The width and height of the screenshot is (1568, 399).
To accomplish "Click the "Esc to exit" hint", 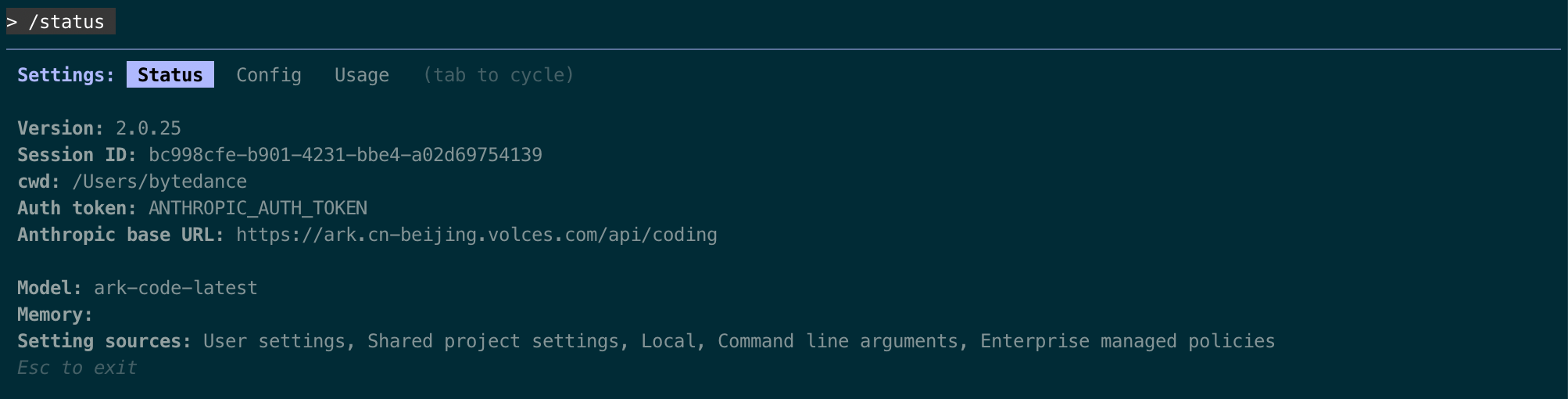I will [x=77, y=368].
